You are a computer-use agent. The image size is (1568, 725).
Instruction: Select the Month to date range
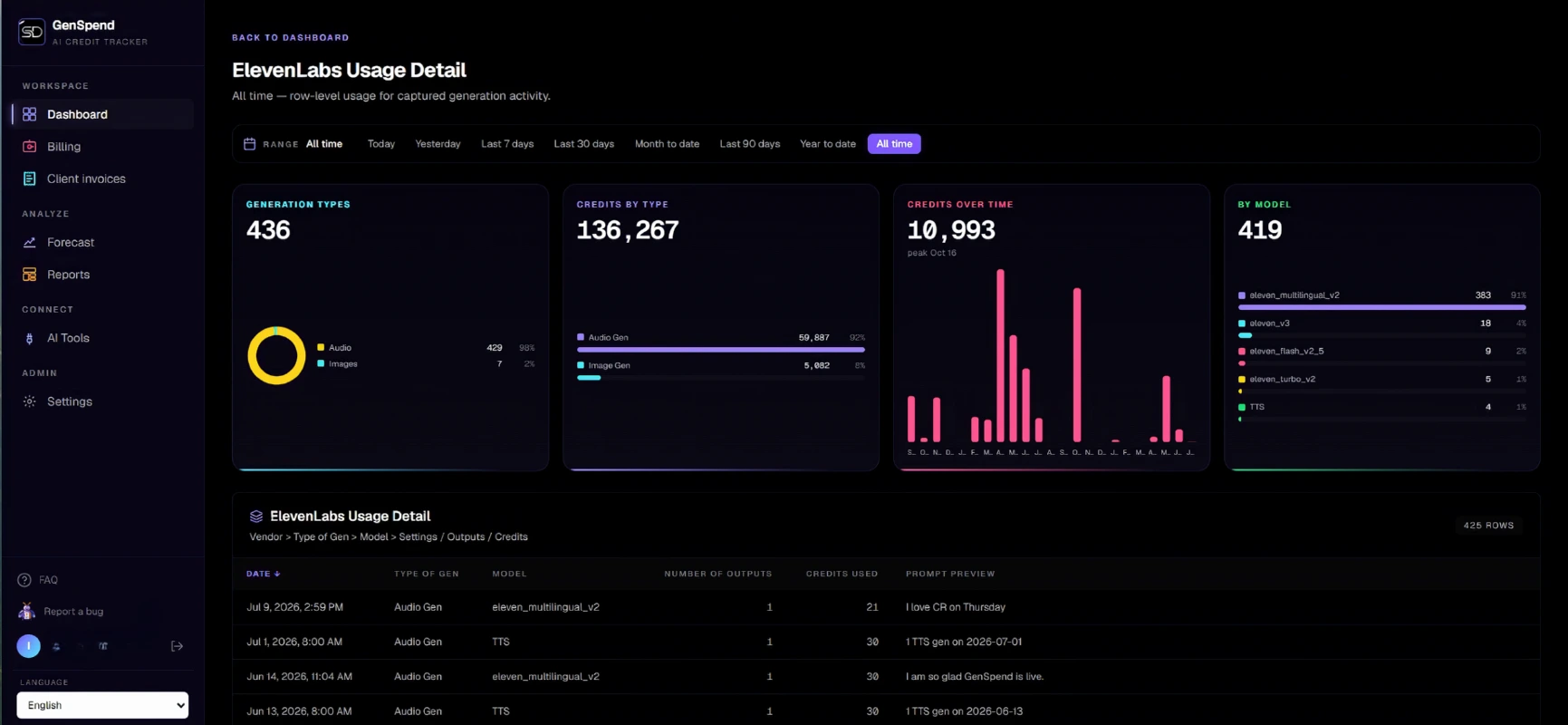(x=667, y=144)
